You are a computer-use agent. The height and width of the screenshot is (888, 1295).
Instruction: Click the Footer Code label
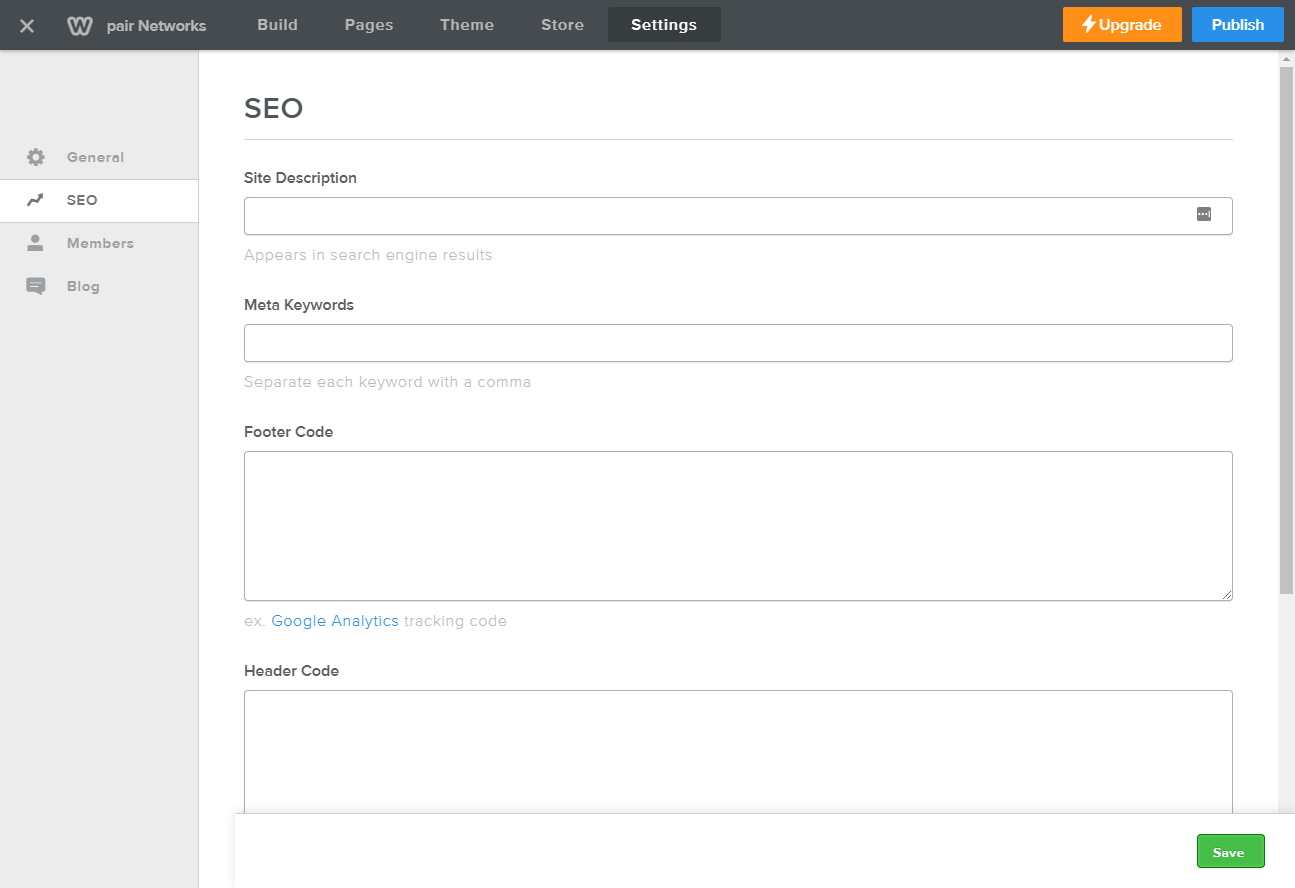pyautogui.click(x=288, y=432)
